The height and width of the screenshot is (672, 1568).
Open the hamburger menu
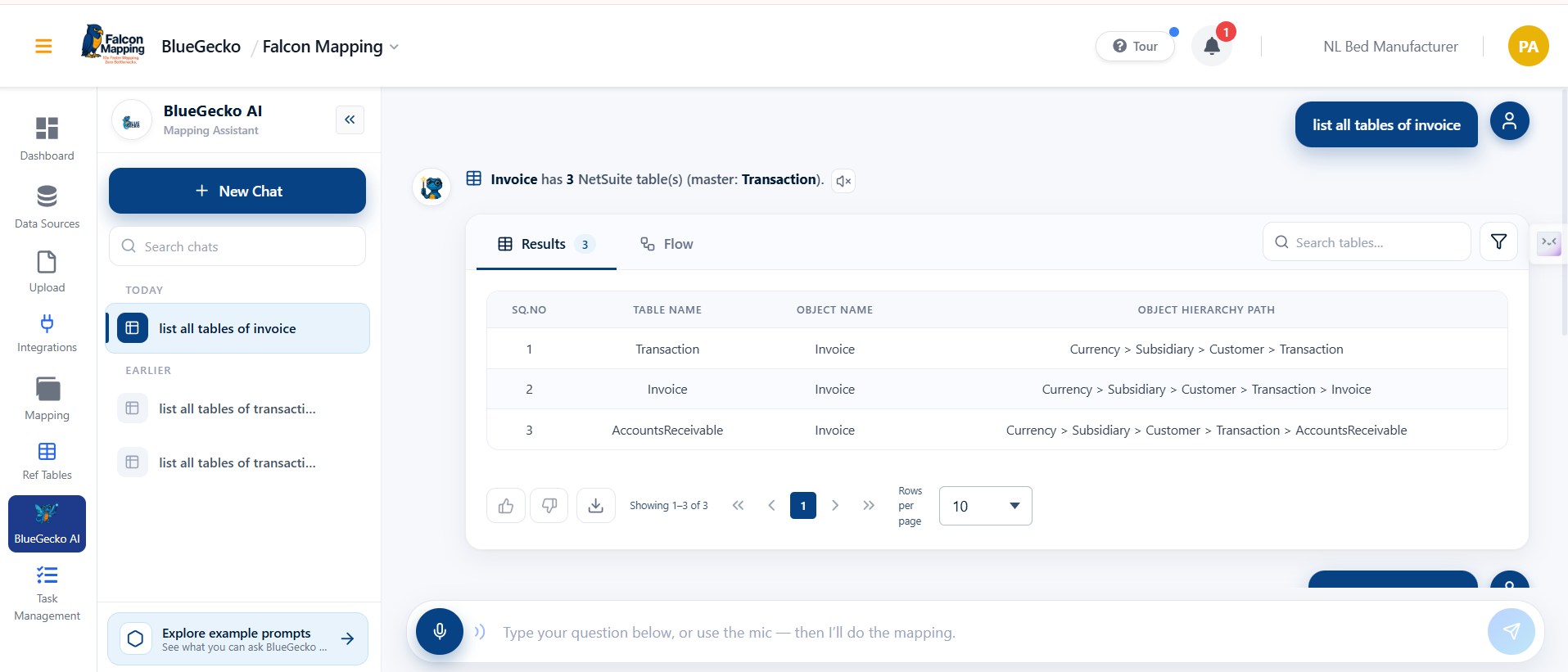click(x=43, y=47)
